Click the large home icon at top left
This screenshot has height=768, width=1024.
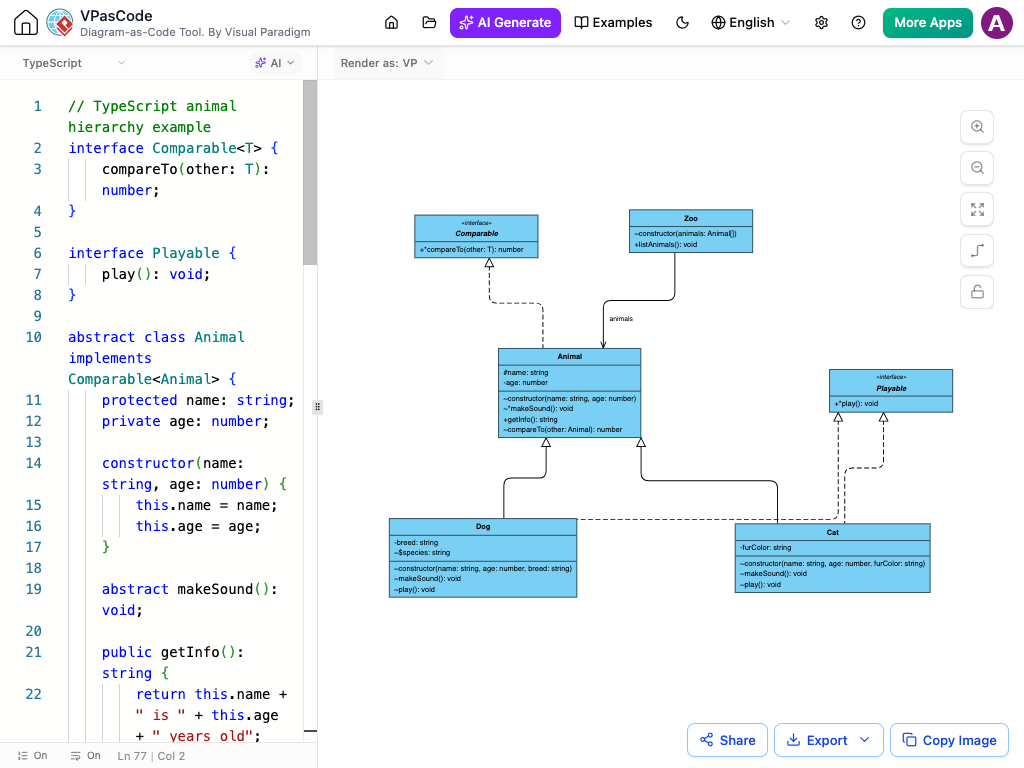[26, 23]
